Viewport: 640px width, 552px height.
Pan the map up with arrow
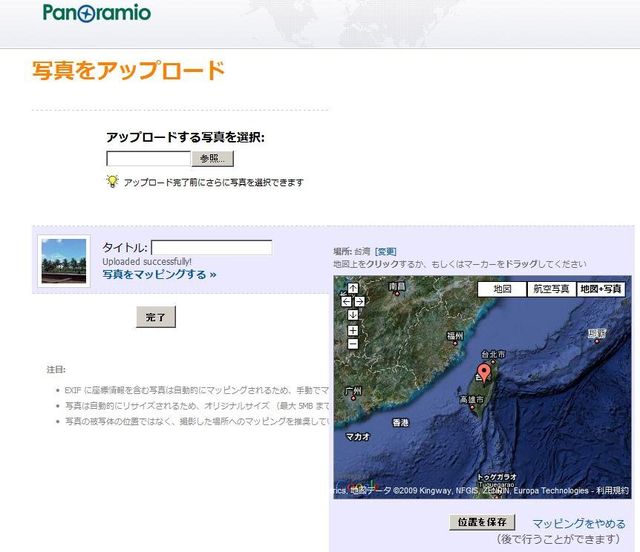(353, 288)
